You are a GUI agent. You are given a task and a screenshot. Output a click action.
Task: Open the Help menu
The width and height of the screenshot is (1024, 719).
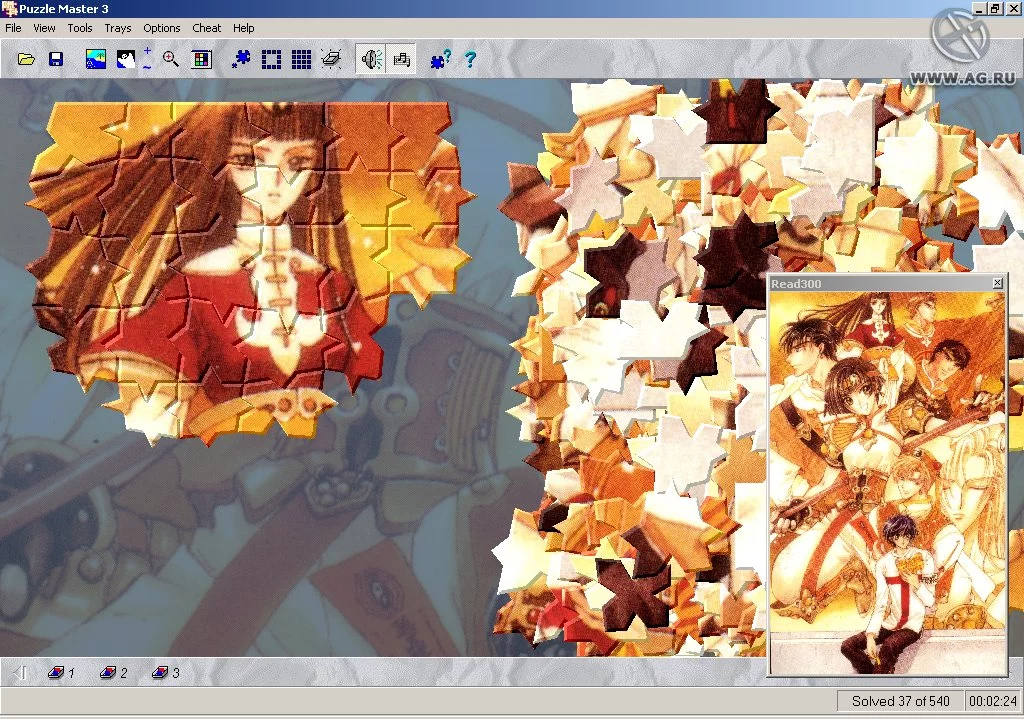(244, 28)
